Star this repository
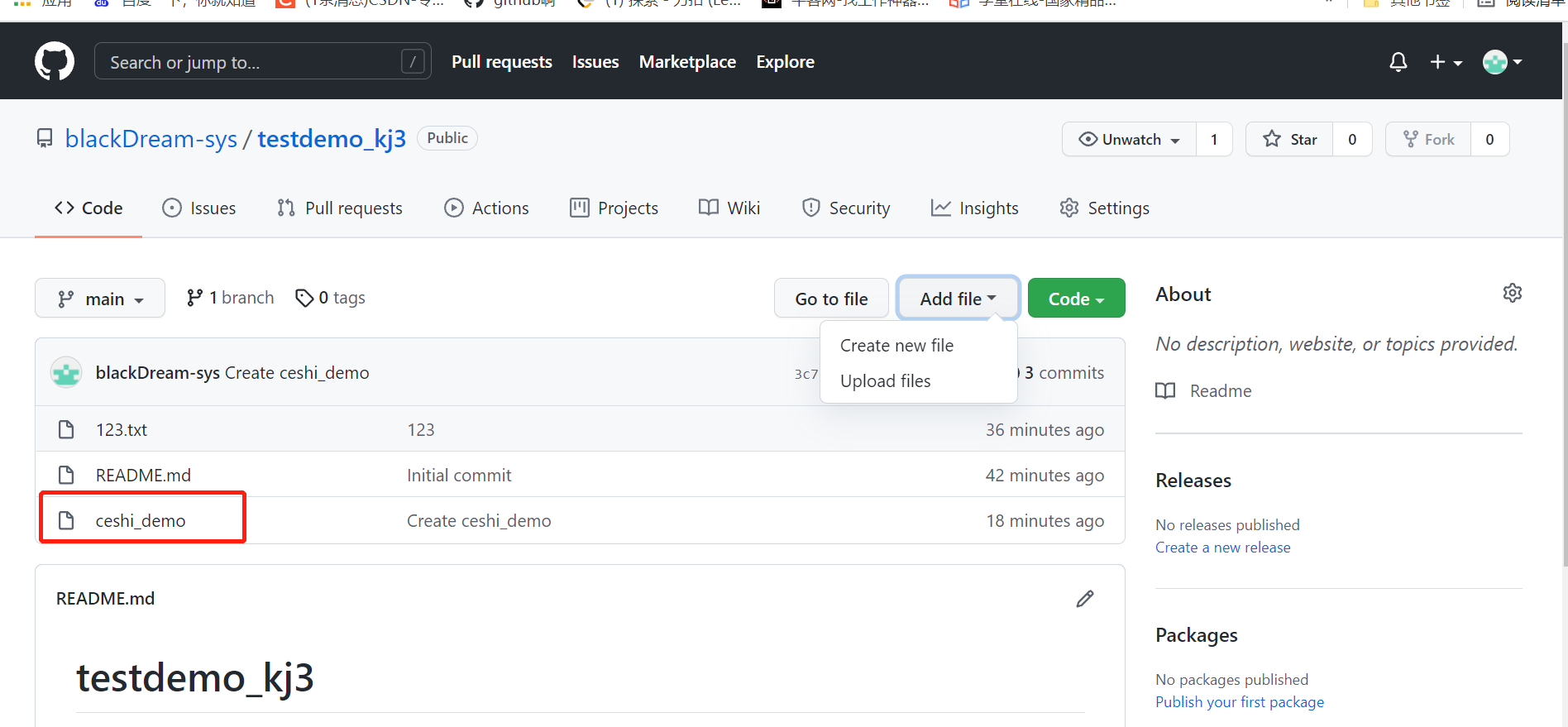This screenshot has width=1568, height=727. point(1289,139)
